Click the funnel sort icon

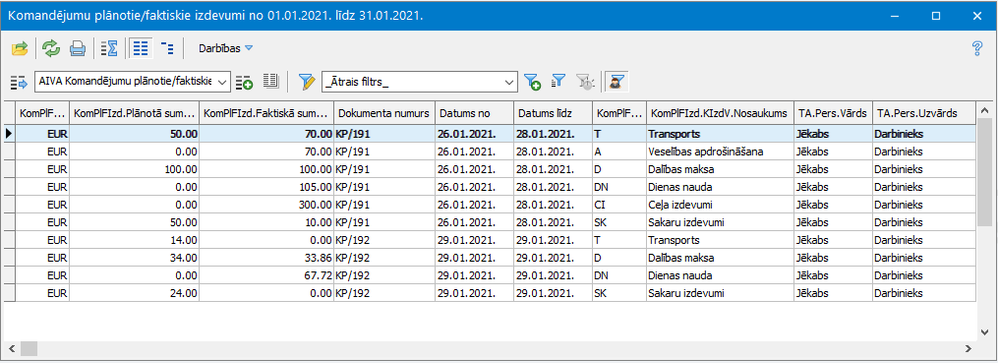(x=558, y=81)
